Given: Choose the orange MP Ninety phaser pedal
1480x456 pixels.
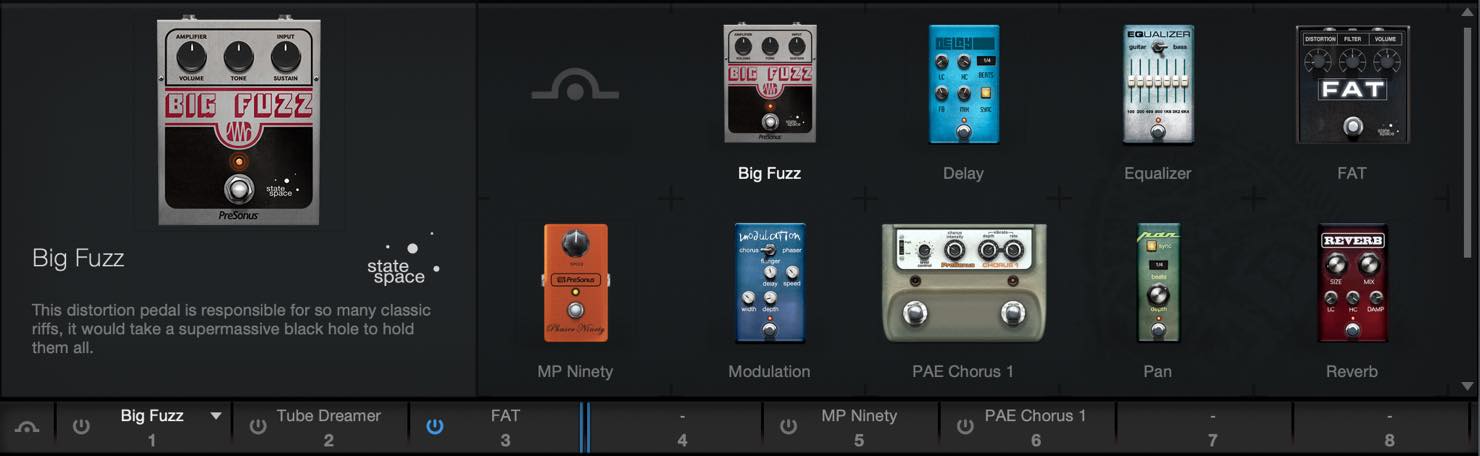Looking at the screenshot, I should [x=575, y=282].
